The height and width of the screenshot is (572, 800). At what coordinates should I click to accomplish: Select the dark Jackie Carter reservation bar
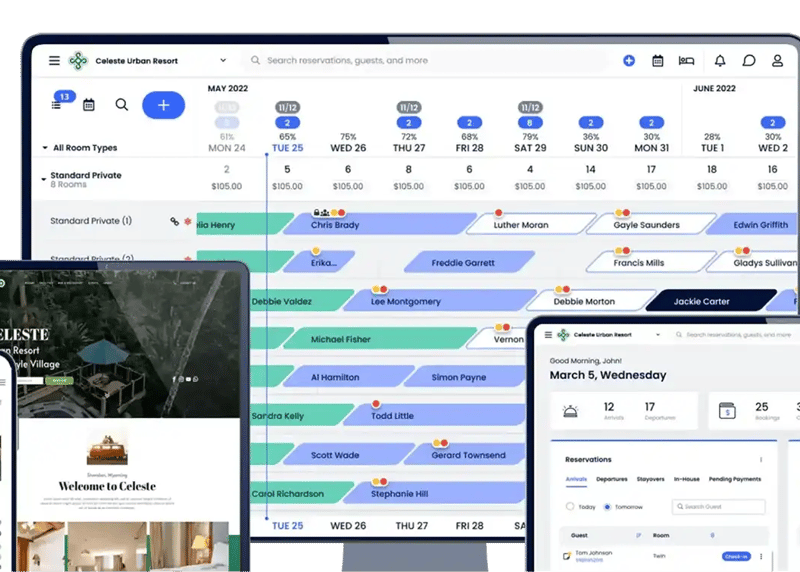click(712, 301)
